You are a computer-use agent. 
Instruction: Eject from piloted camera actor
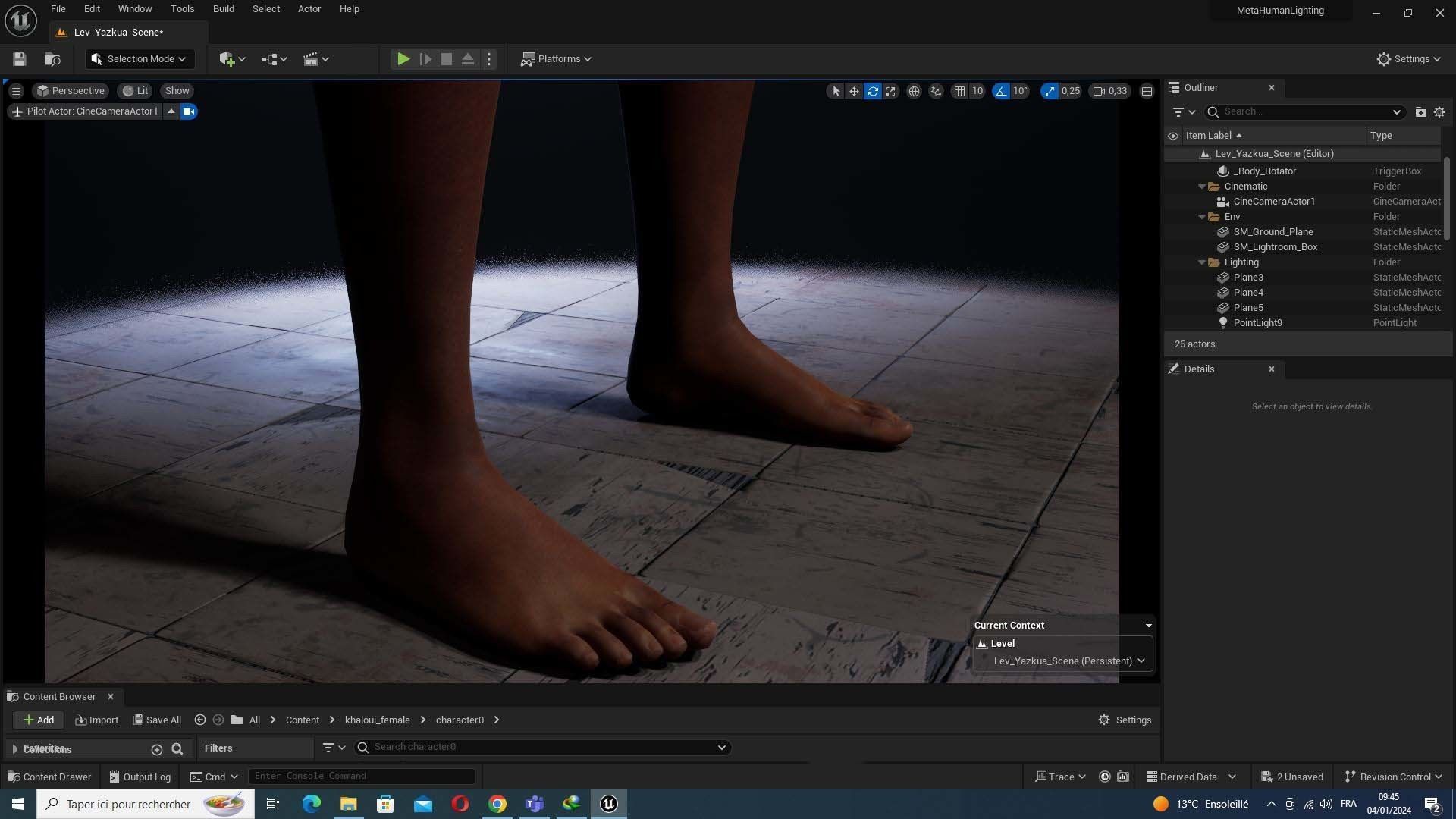tap(171, 111)
